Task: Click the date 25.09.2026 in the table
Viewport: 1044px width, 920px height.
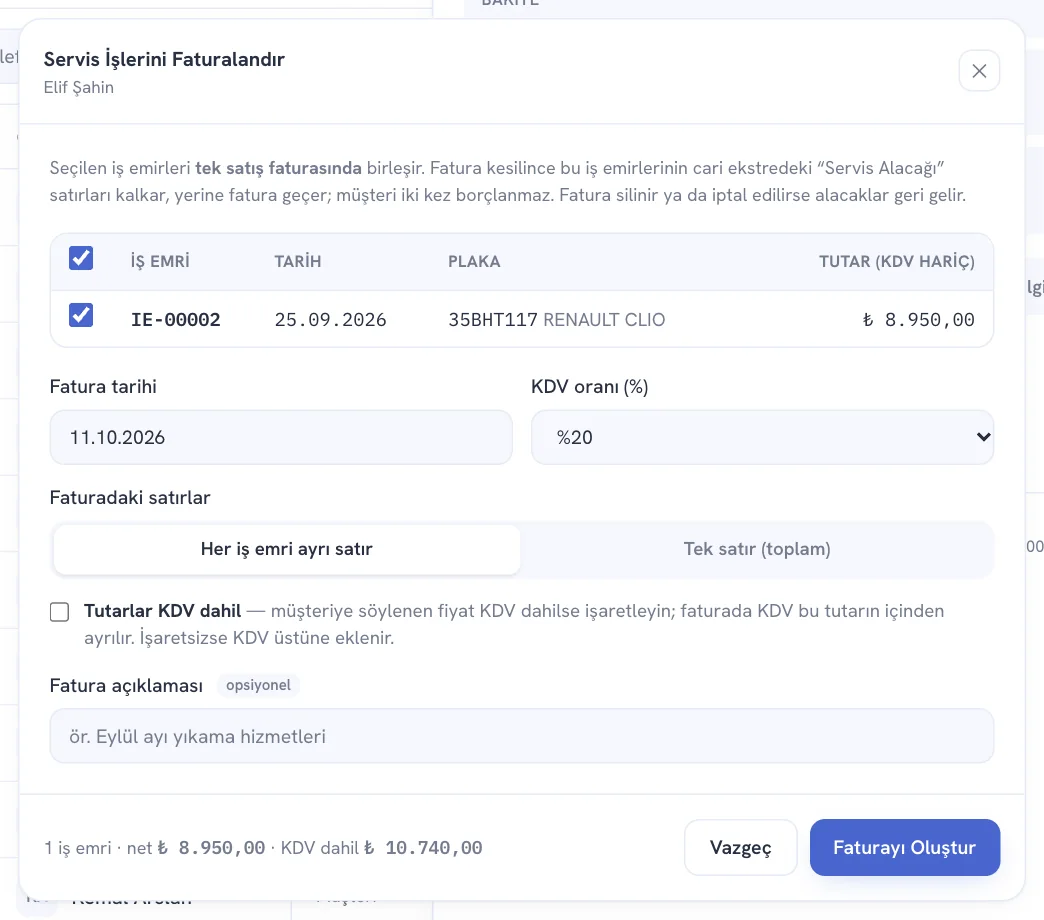Action: (330, 320)
